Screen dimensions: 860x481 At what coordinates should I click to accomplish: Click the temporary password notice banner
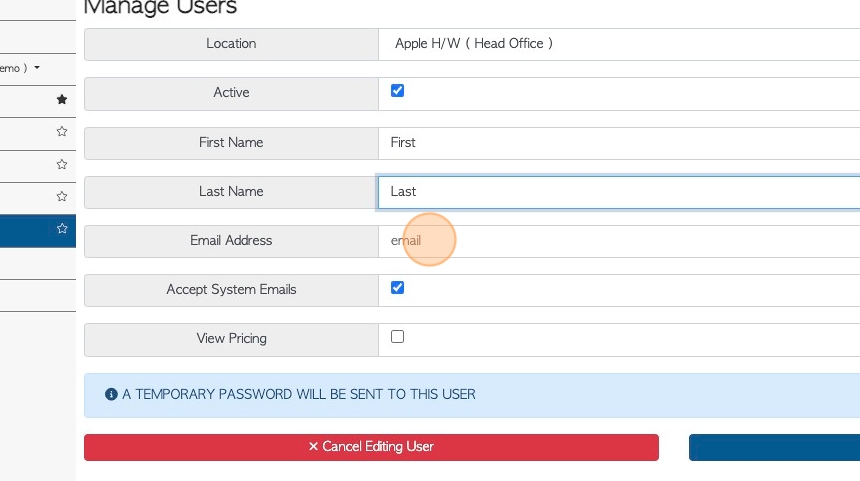click(x=472, y=395)
